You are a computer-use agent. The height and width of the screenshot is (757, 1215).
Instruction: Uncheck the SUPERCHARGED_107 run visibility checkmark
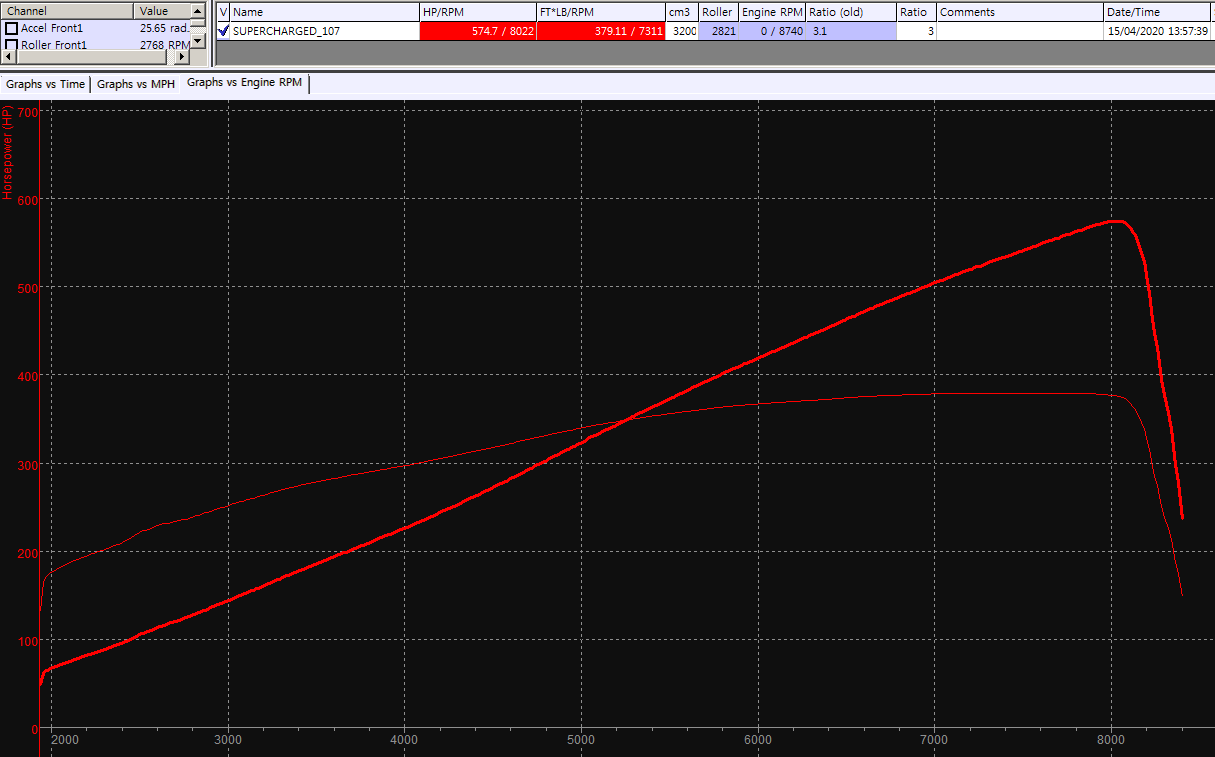click(x=223, y=31)
